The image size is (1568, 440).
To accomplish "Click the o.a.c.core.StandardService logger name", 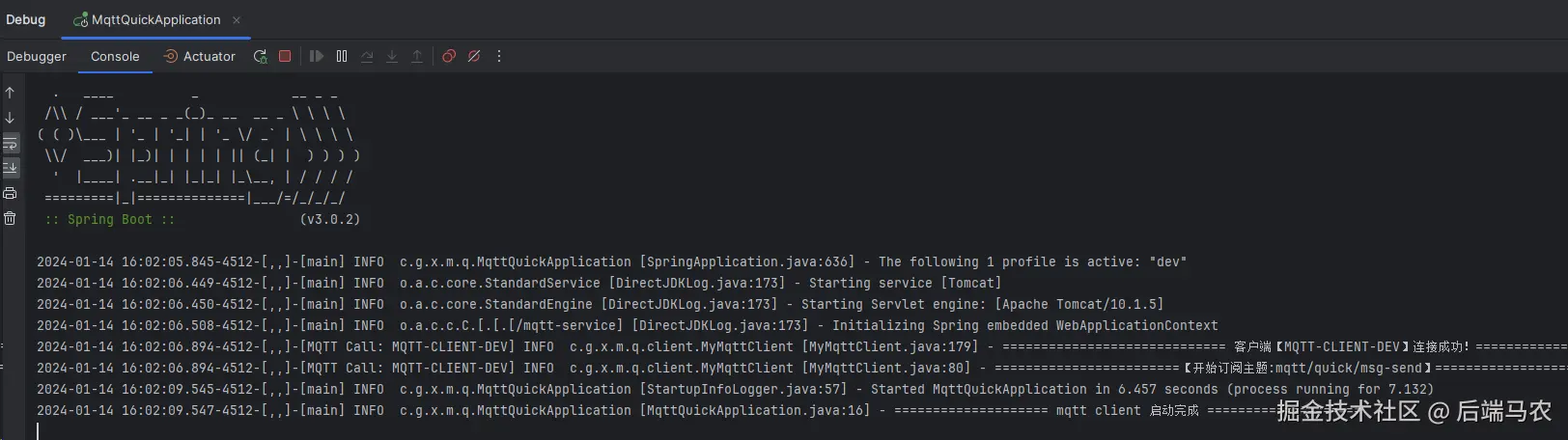I will pyautogui.click(x=500, y=283).
